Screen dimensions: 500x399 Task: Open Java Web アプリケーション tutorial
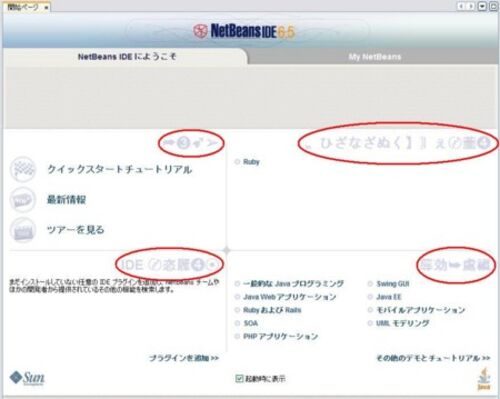pos(290,297)
